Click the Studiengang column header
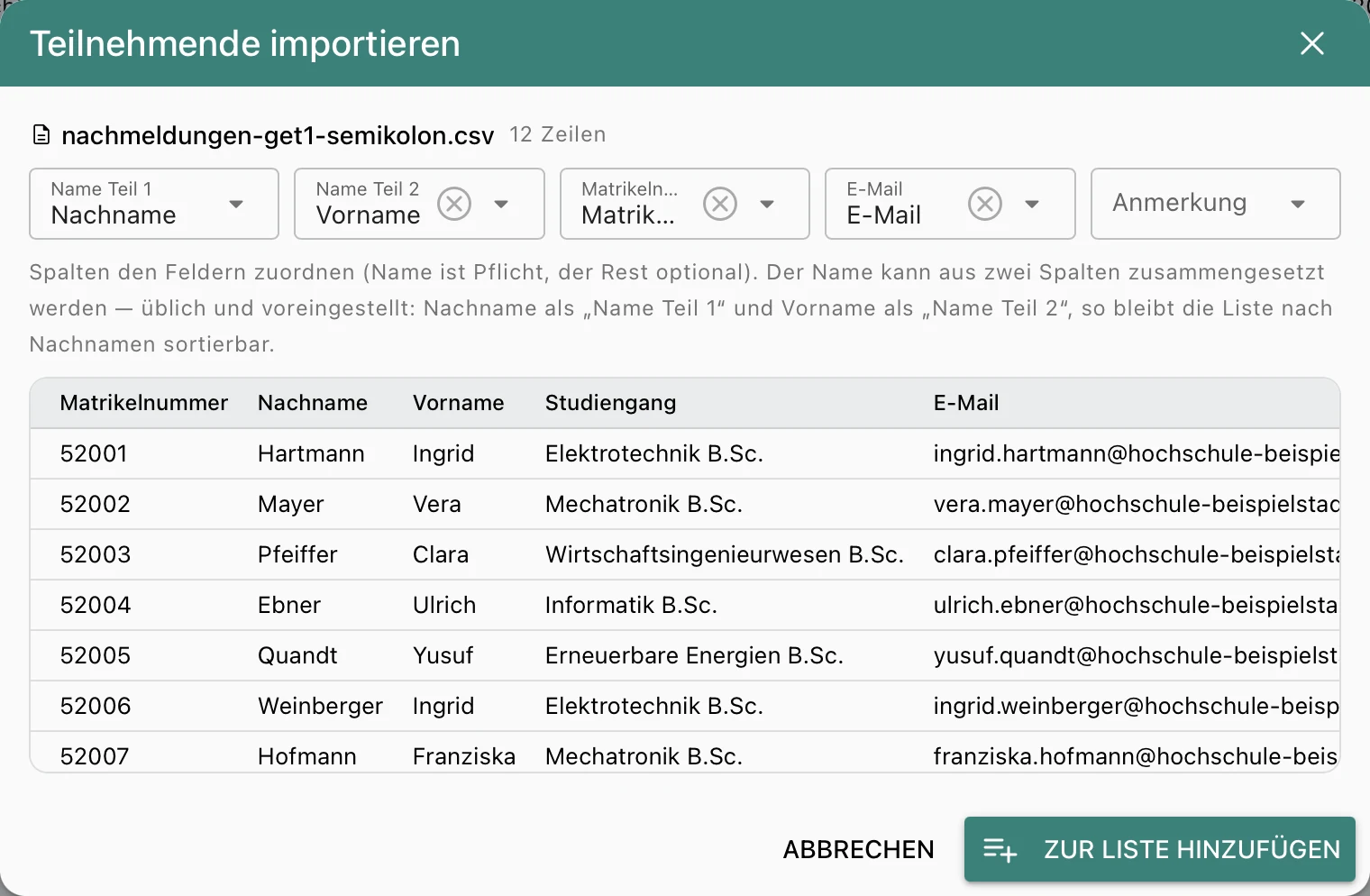Viewport: 1370px width, 896px height. tap(611, 403)
